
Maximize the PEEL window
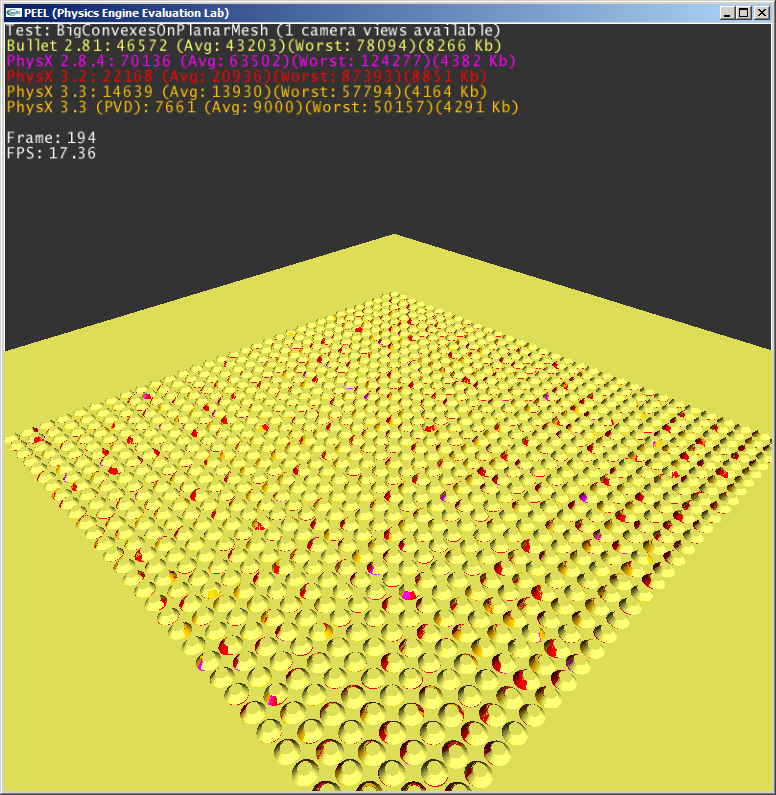[744, 13]
